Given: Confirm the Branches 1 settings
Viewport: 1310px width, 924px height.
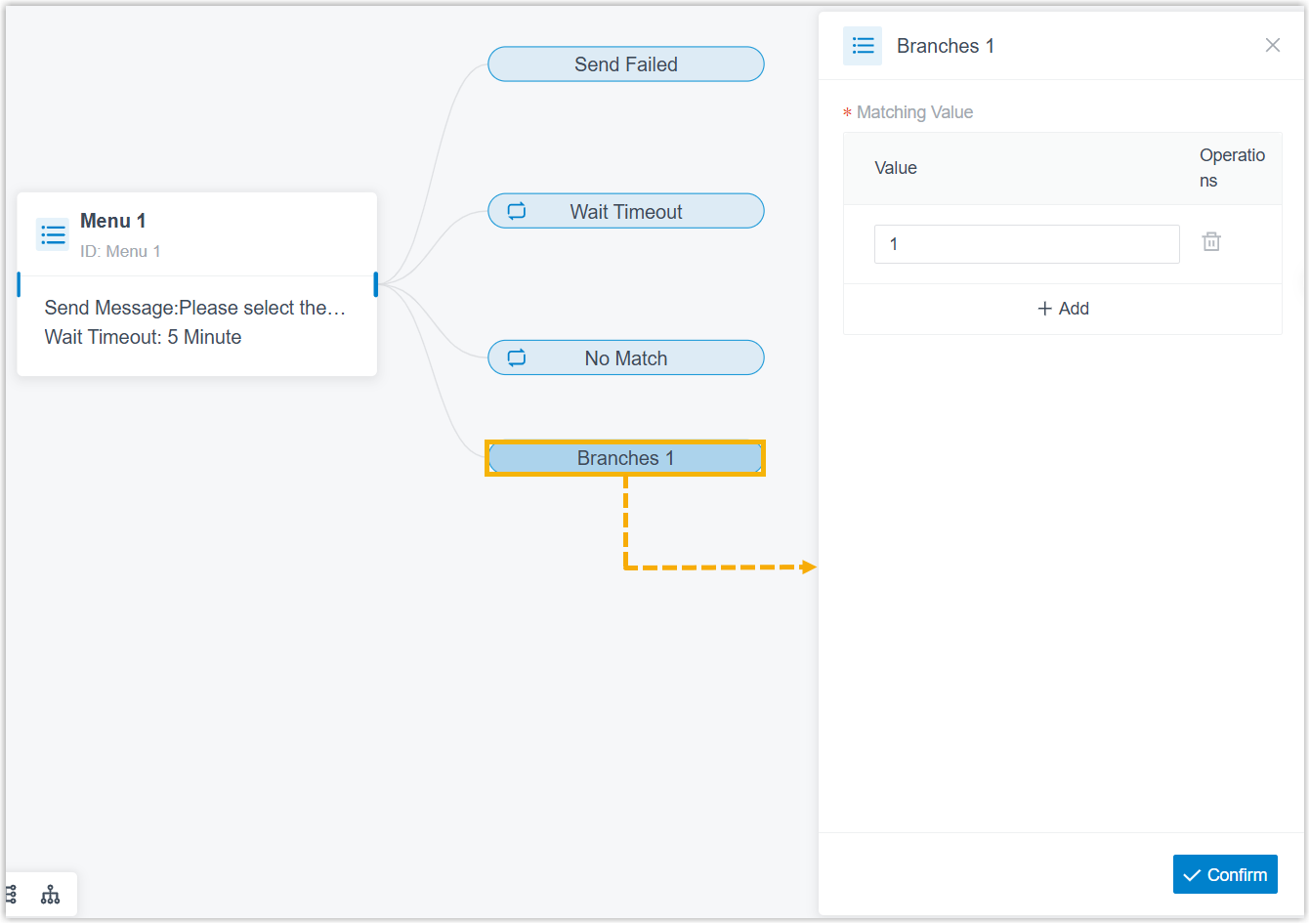Looking at the screenshot, I should (1225, 874).
